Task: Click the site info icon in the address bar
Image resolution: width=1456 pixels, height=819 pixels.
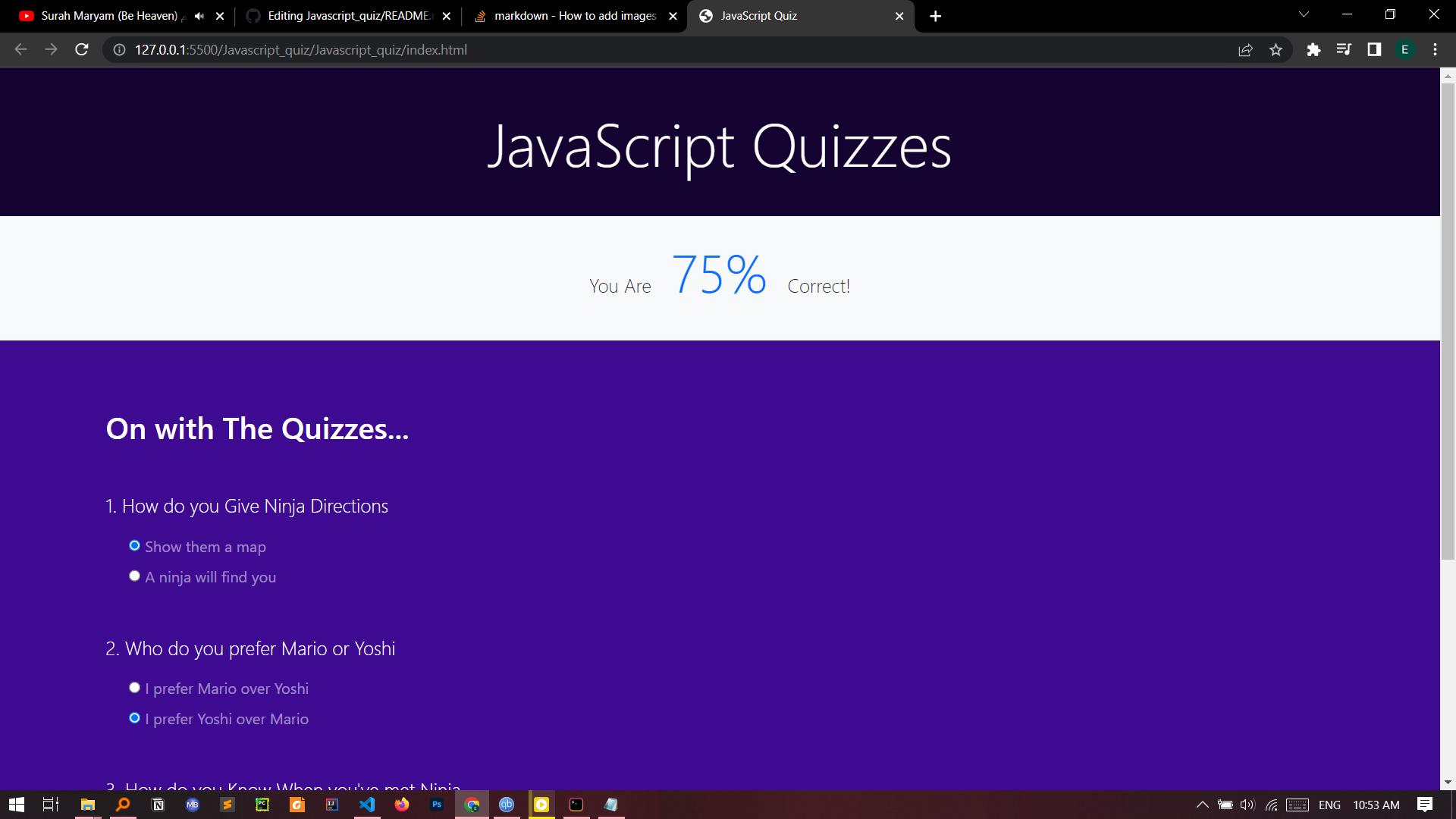Action: tap(119, 50)
